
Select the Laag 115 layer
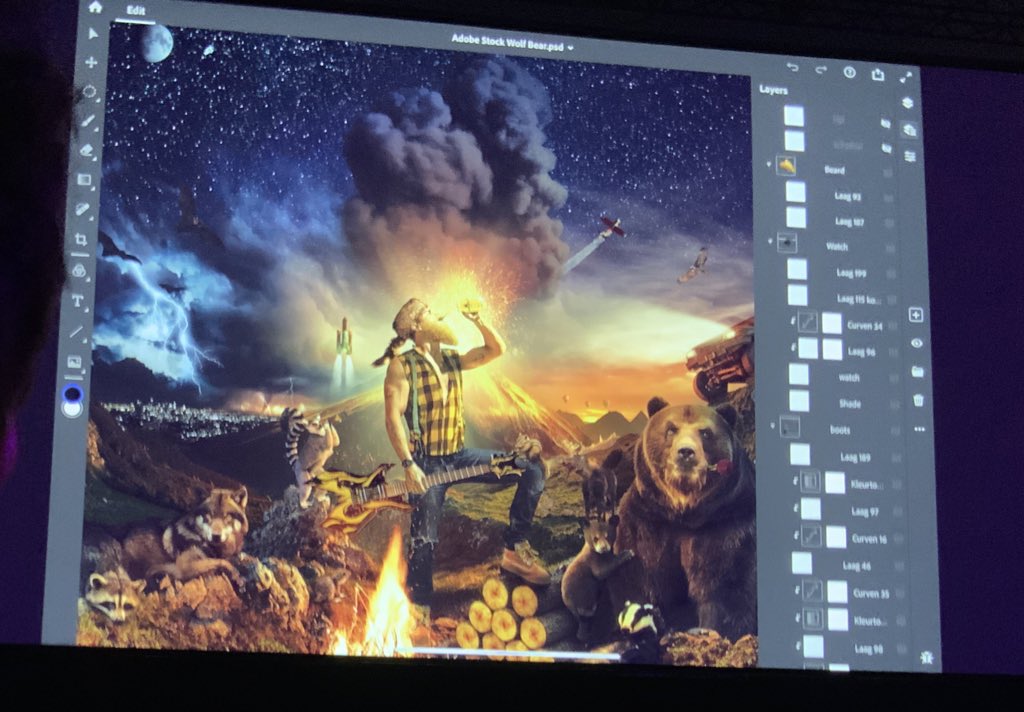tap(842, 297)
